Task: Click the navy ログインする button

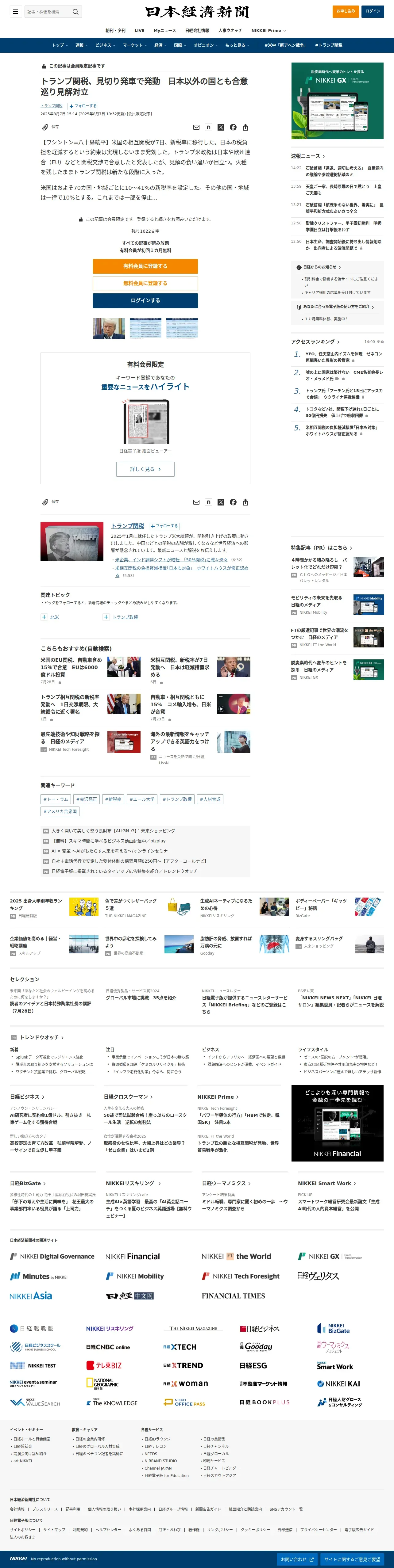Action: [x=145, y=301]
